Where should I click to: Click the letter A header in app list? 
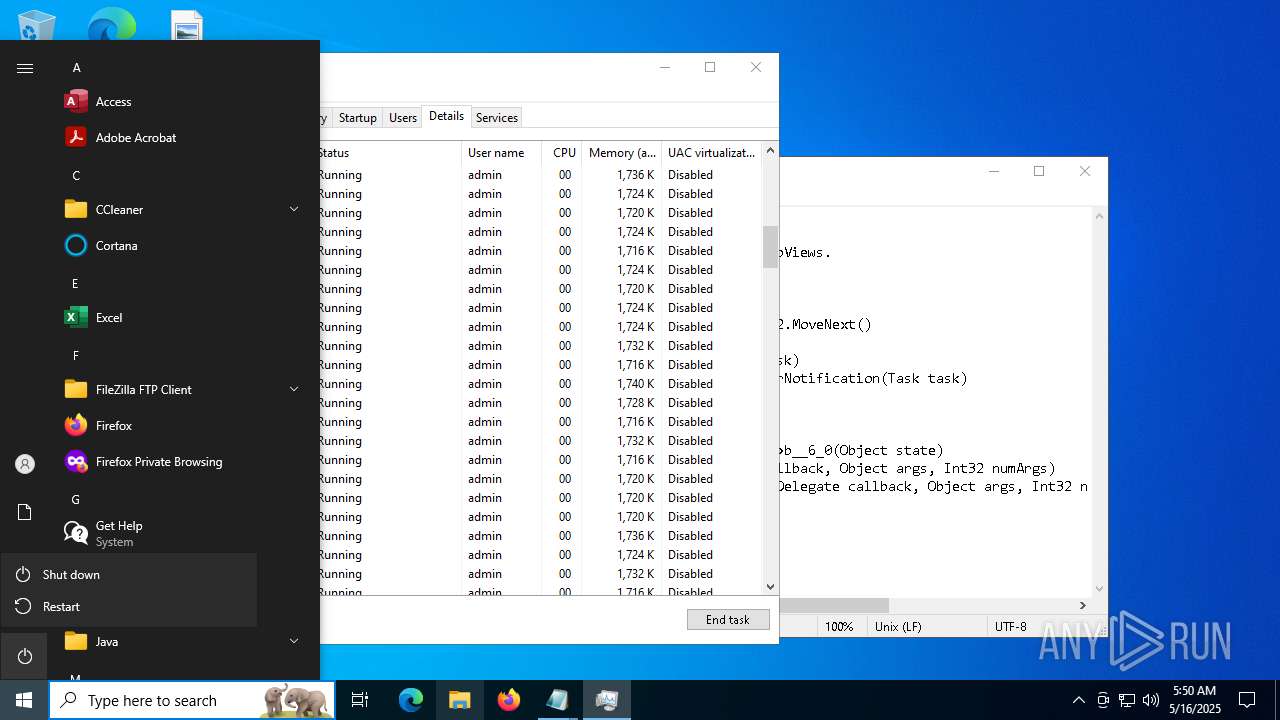point(77,68)
